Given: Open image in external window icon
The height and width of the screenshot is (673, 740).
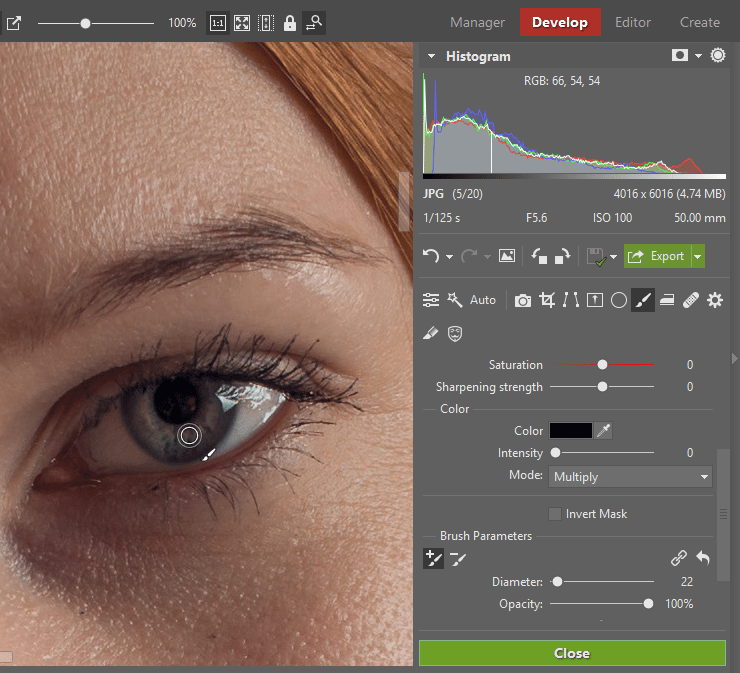Looking at the screenshot, I should coord(14,23).
